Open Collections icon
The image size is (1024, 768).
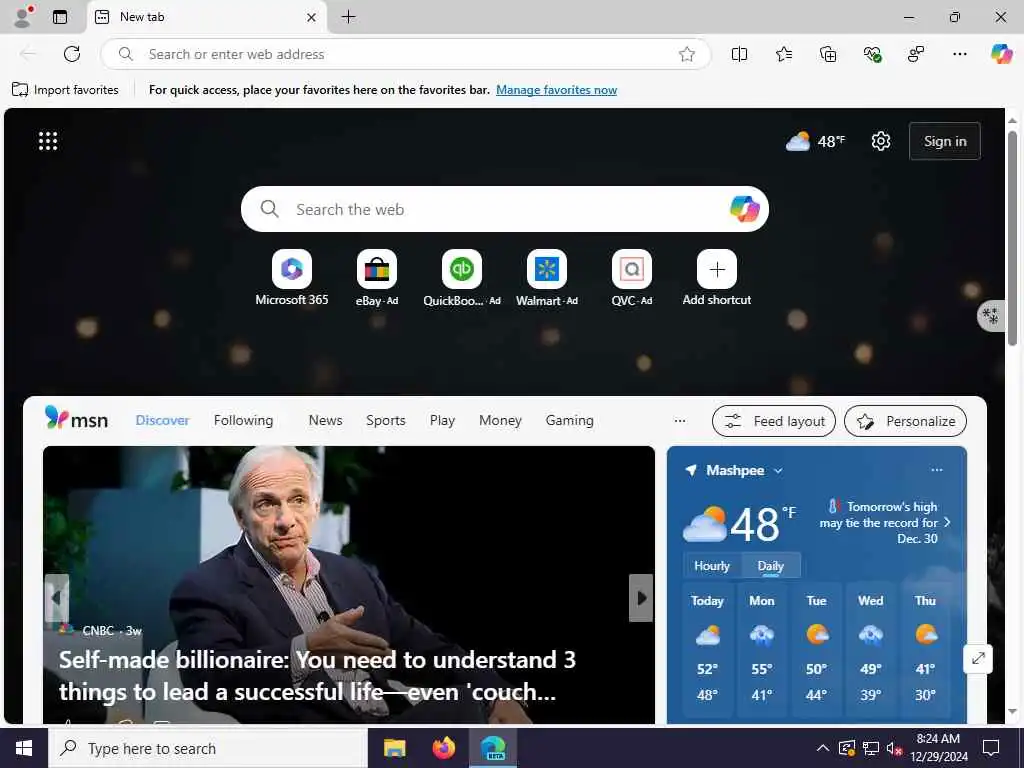828,54
